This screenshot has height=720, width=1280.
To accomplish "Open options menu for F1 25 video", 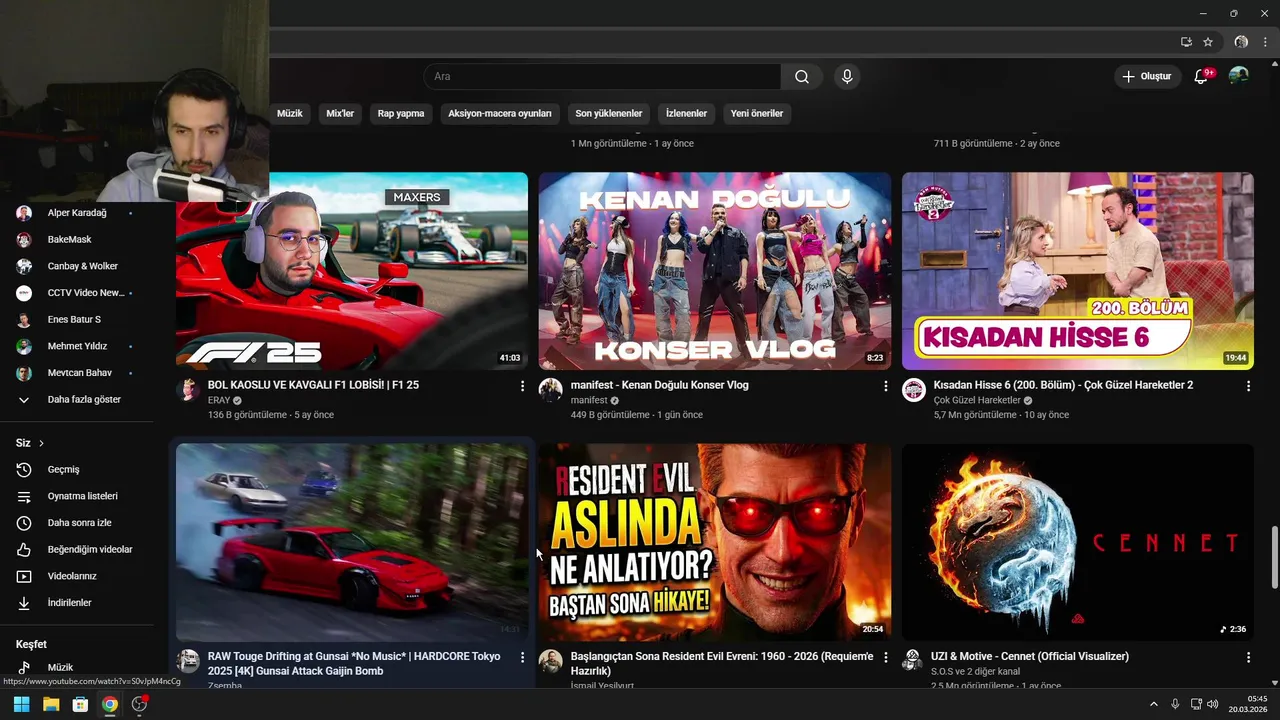I will tap(522, 386).
